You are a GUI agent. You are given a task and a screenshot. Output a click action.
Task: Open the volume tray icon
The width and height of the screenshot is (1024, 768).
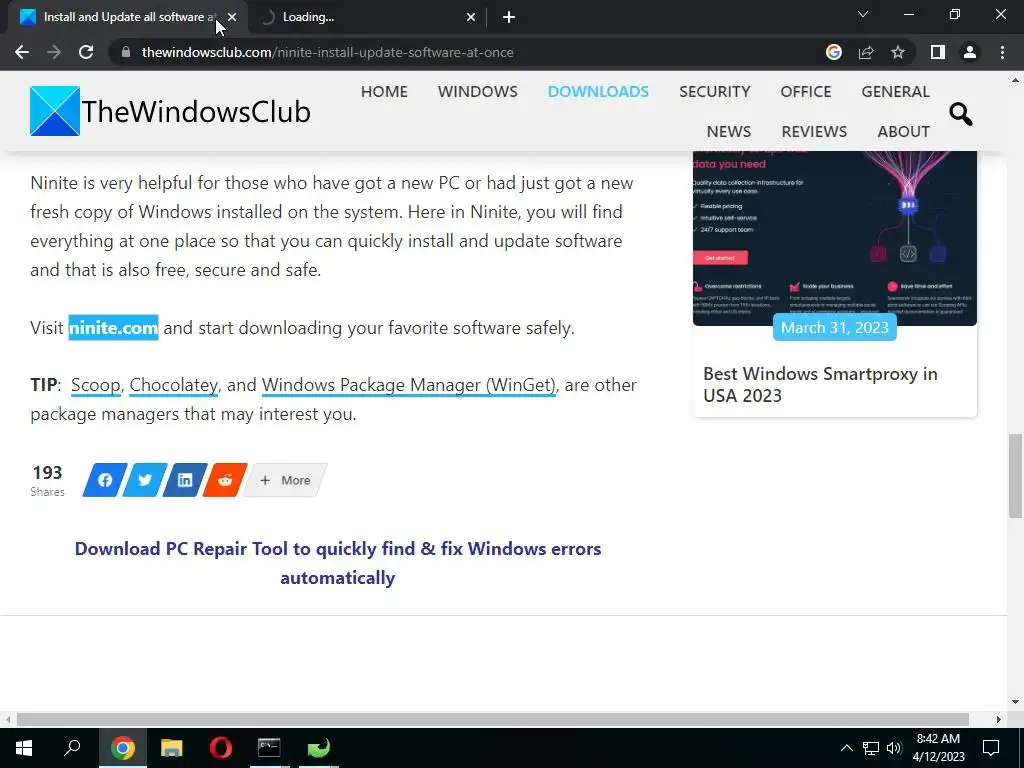point(894,748)
